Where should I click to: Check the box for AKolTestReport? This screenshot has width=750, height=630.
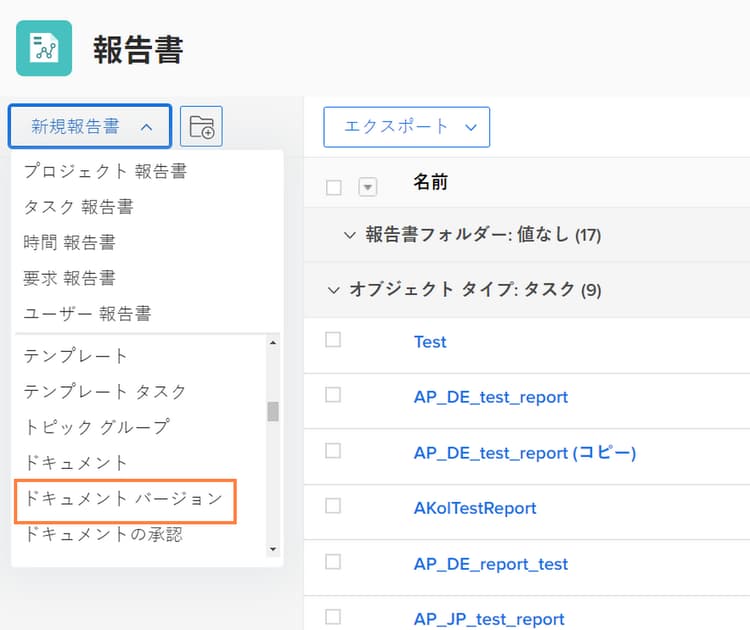[333, 506]
